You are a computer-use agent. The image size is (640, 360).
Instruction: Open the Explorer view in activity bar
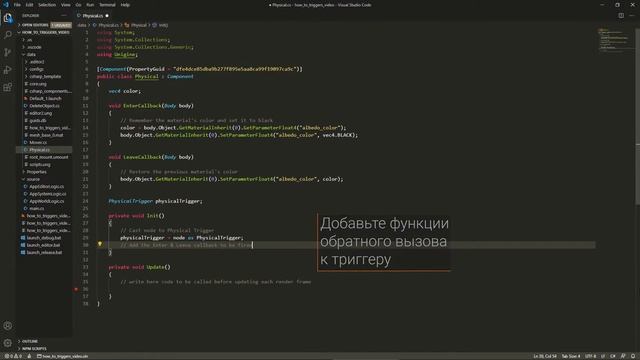point(7,18)
